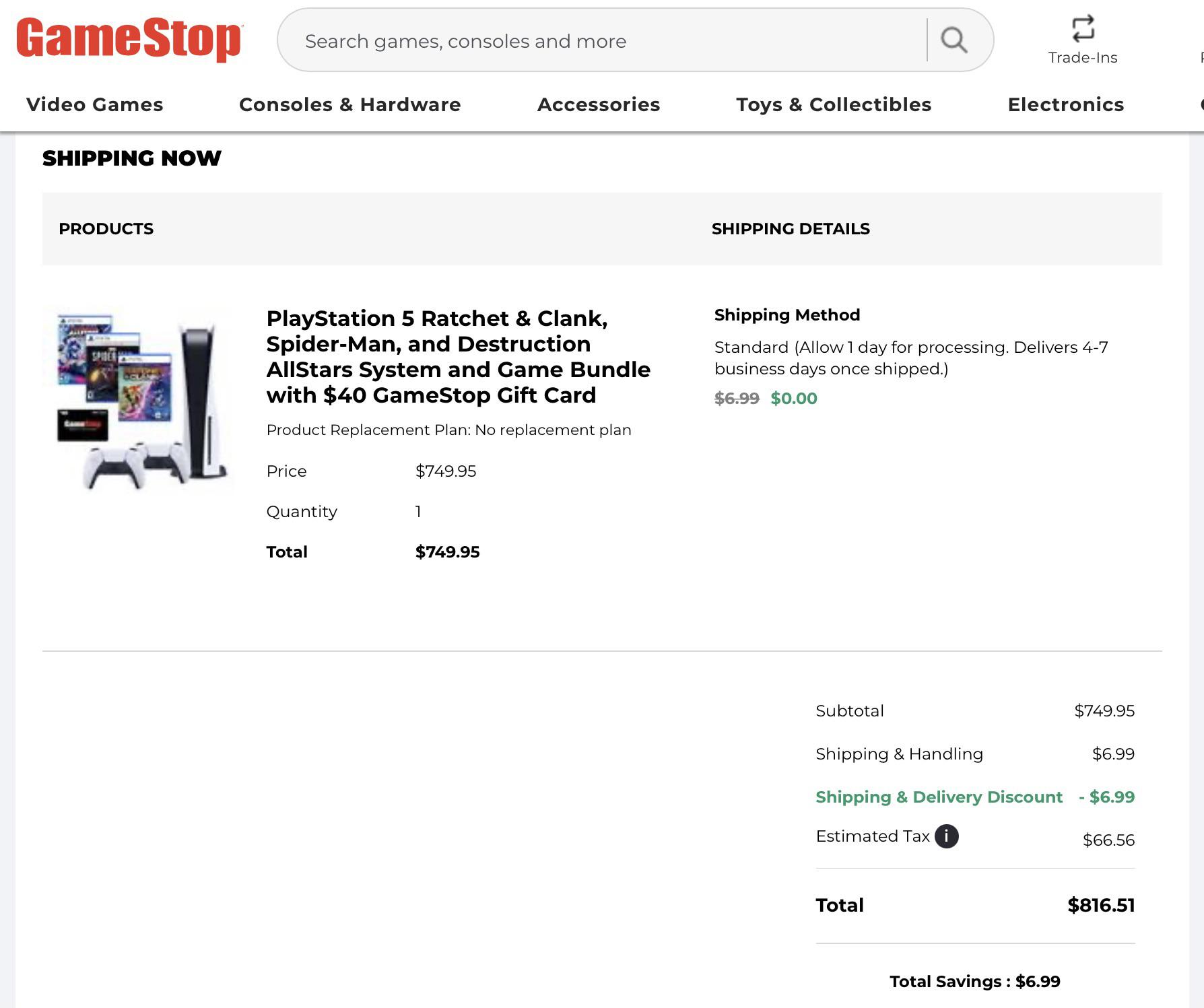Click the $0.00 discounted shipping price
This screenshot has height=1008, width=1204.
point(795,398)
